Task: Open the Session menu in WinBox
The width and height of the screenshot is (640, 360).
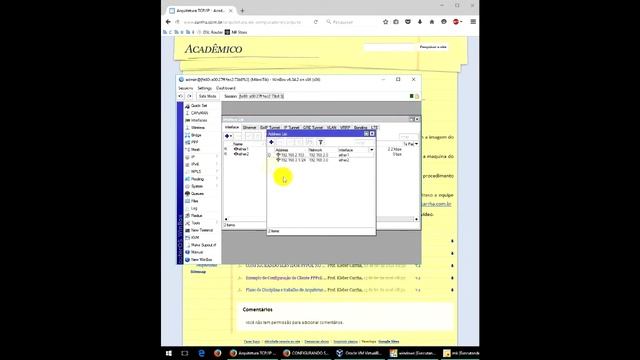Action: (x=186, y=88)
